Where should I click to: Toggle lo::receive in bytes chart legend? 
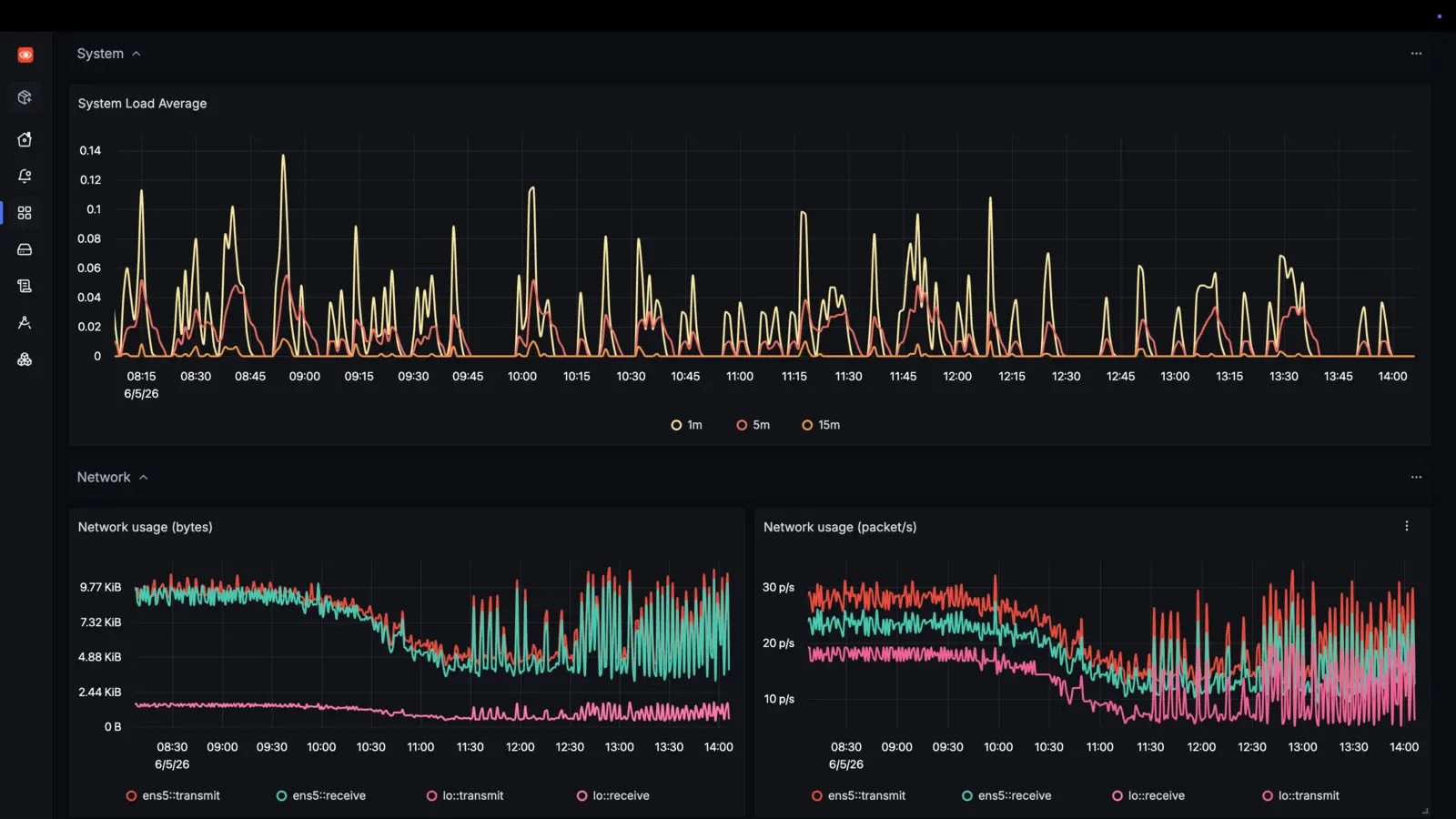point(612,795)
